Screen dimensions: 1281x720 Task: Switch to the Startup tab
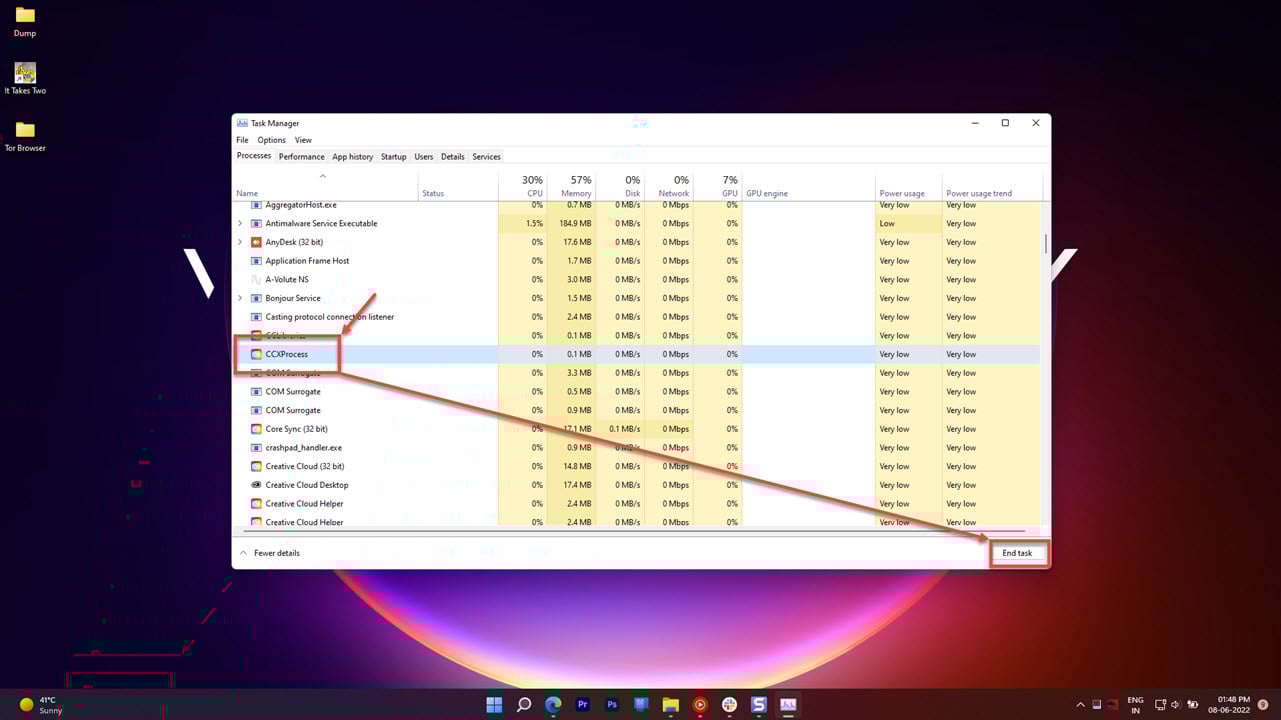[393, 157]
